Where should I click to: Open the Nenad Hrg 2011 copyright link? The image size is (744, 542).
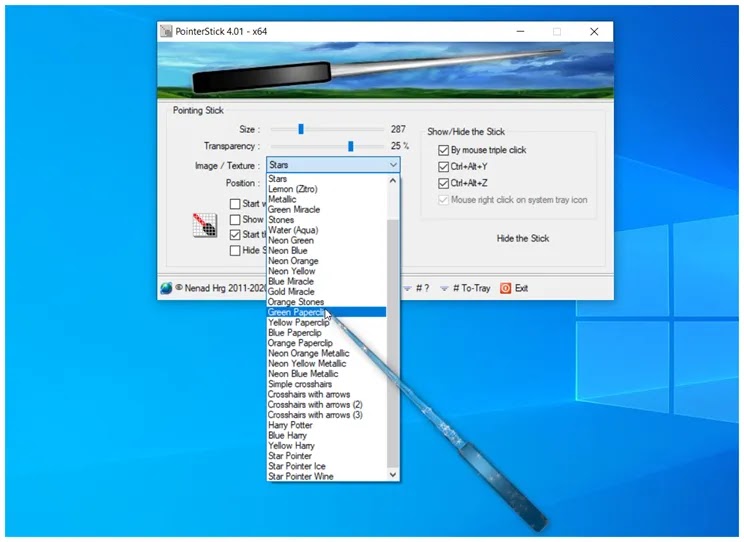(x=221, y=288)
